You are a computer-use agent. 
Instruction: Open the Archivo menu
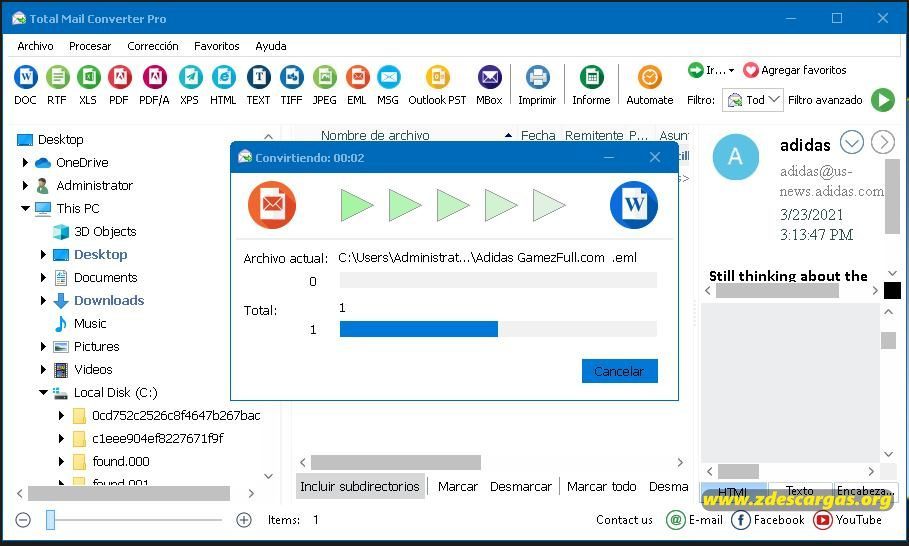35,46
